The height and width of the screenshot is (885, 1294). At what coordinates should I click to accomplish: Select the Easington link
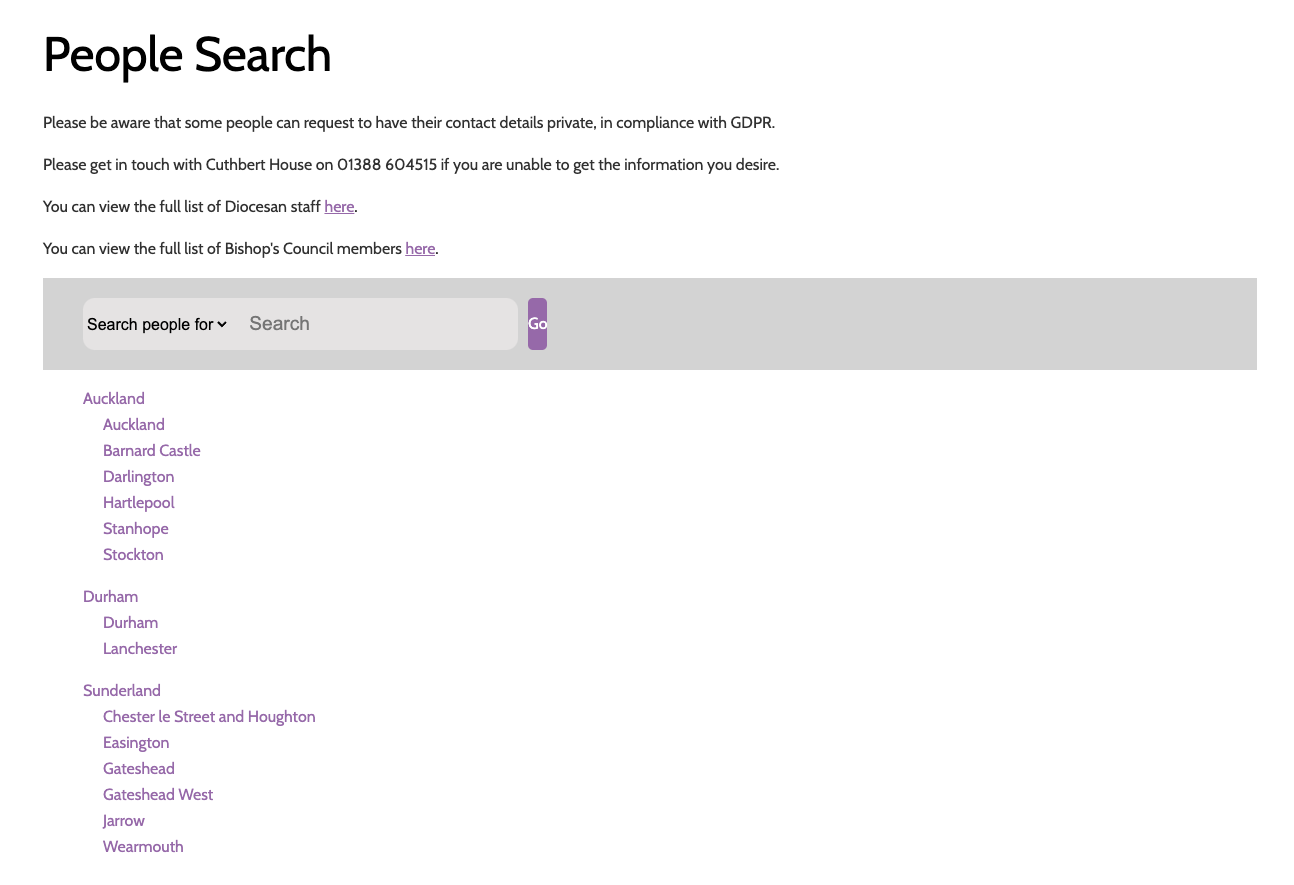[136, 743]
